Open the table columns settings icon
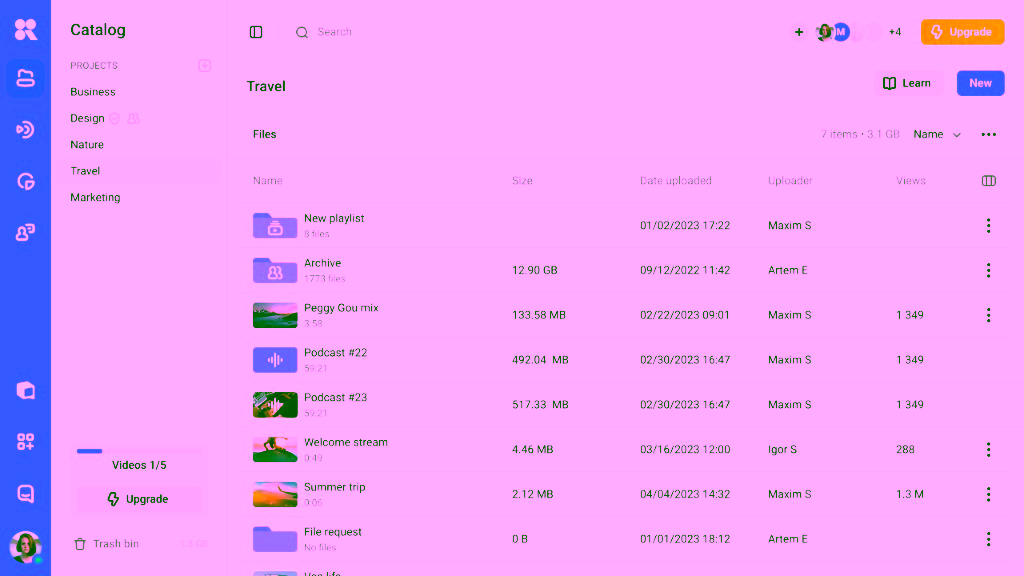 tap(989, 181)
